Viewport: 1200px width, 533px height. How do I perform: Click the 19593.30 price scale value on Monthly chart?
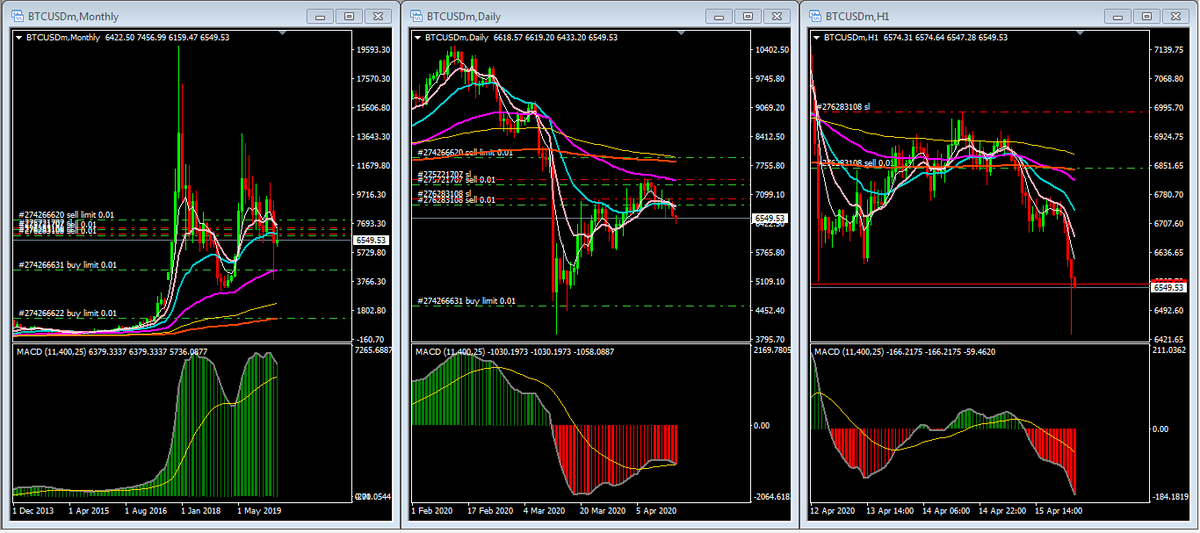coord(373,50)
